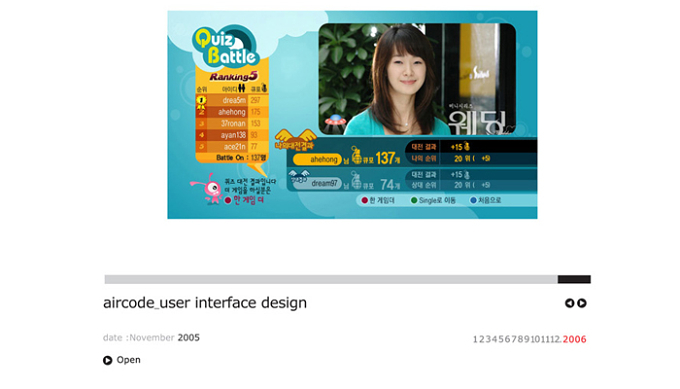The height and width of the screenshot is (389, 680).
Task: Click the play icon beside Open
Action: 108,360
